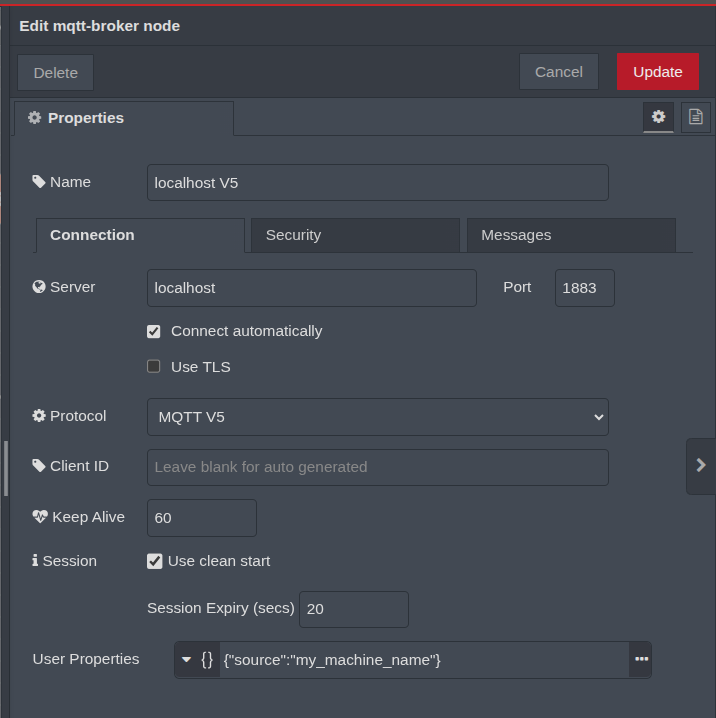Open the MQTT V5 protocol dropdown

[377, 417]
